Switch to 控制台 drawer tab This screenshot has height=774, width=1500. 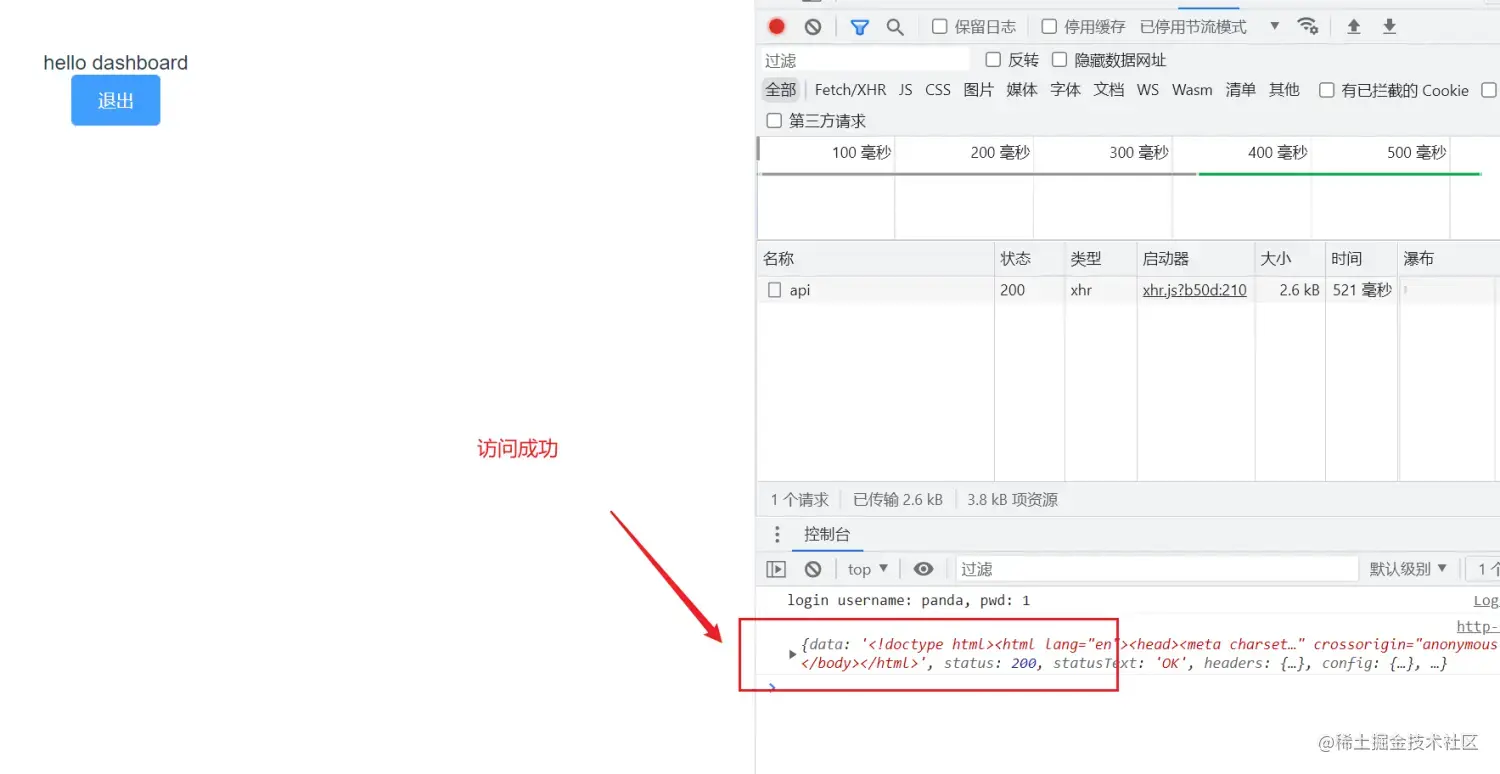pyautogui.click(x=827, y=534)
